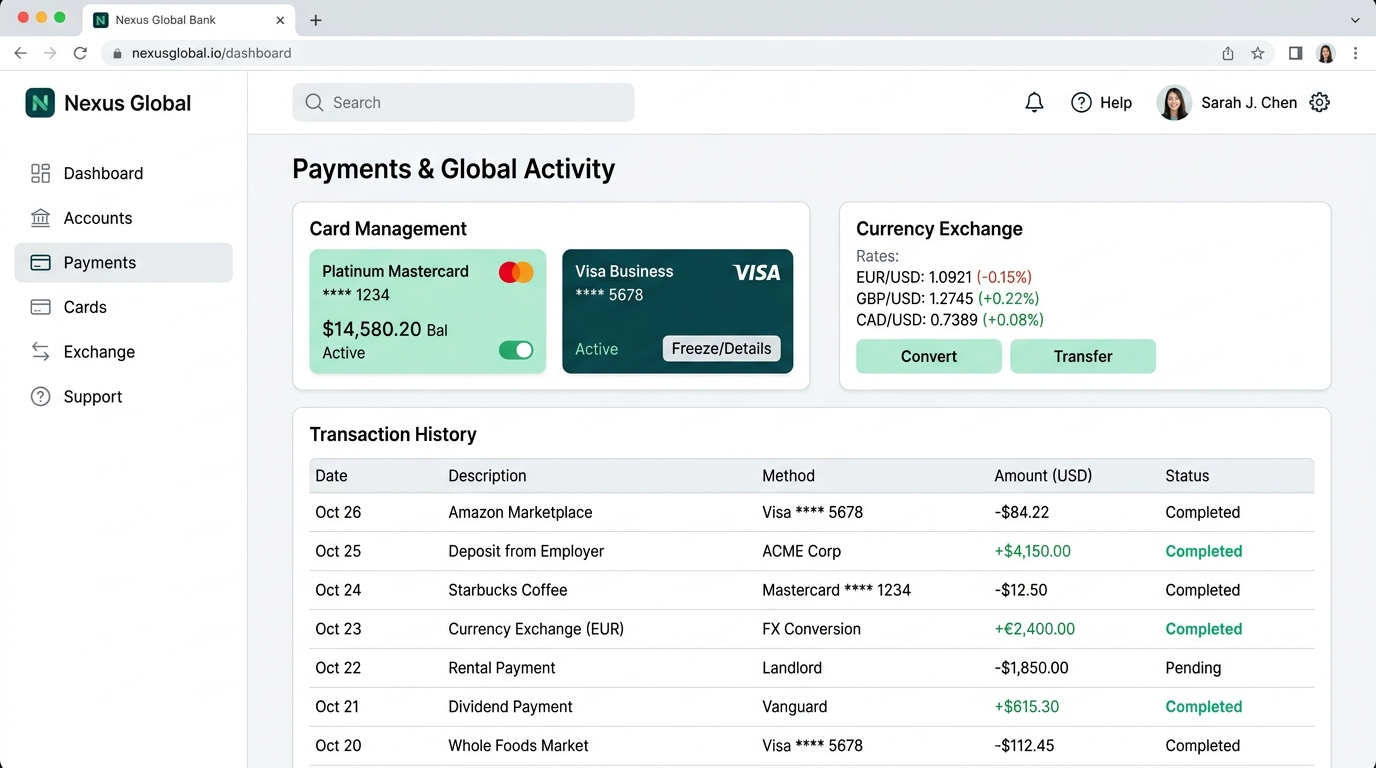Screen dimensions: 1376x768
Task: Switch to the Nexus Global Bank tab
Action: 188,20
